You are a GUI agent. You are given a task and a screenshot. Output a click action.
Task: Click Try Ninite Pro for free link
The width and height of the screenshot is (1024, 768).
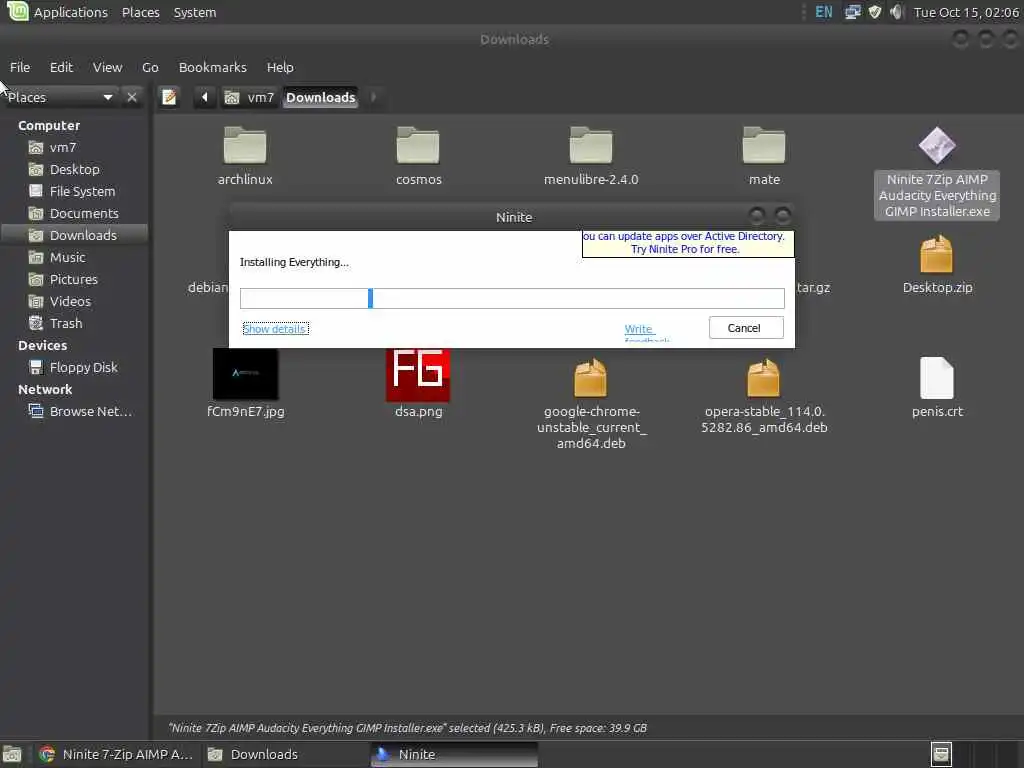(685, 249)
